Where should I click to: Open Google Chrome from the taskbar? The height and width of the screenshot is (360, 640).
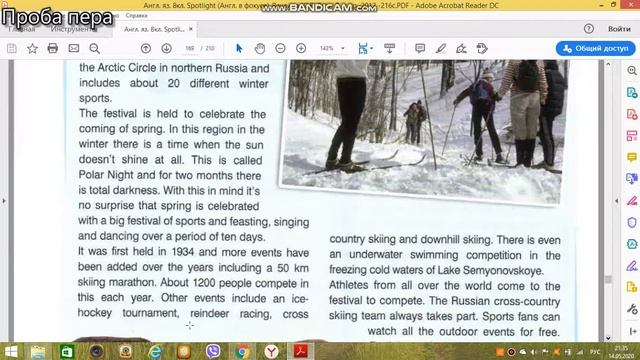tap(242, 351)
